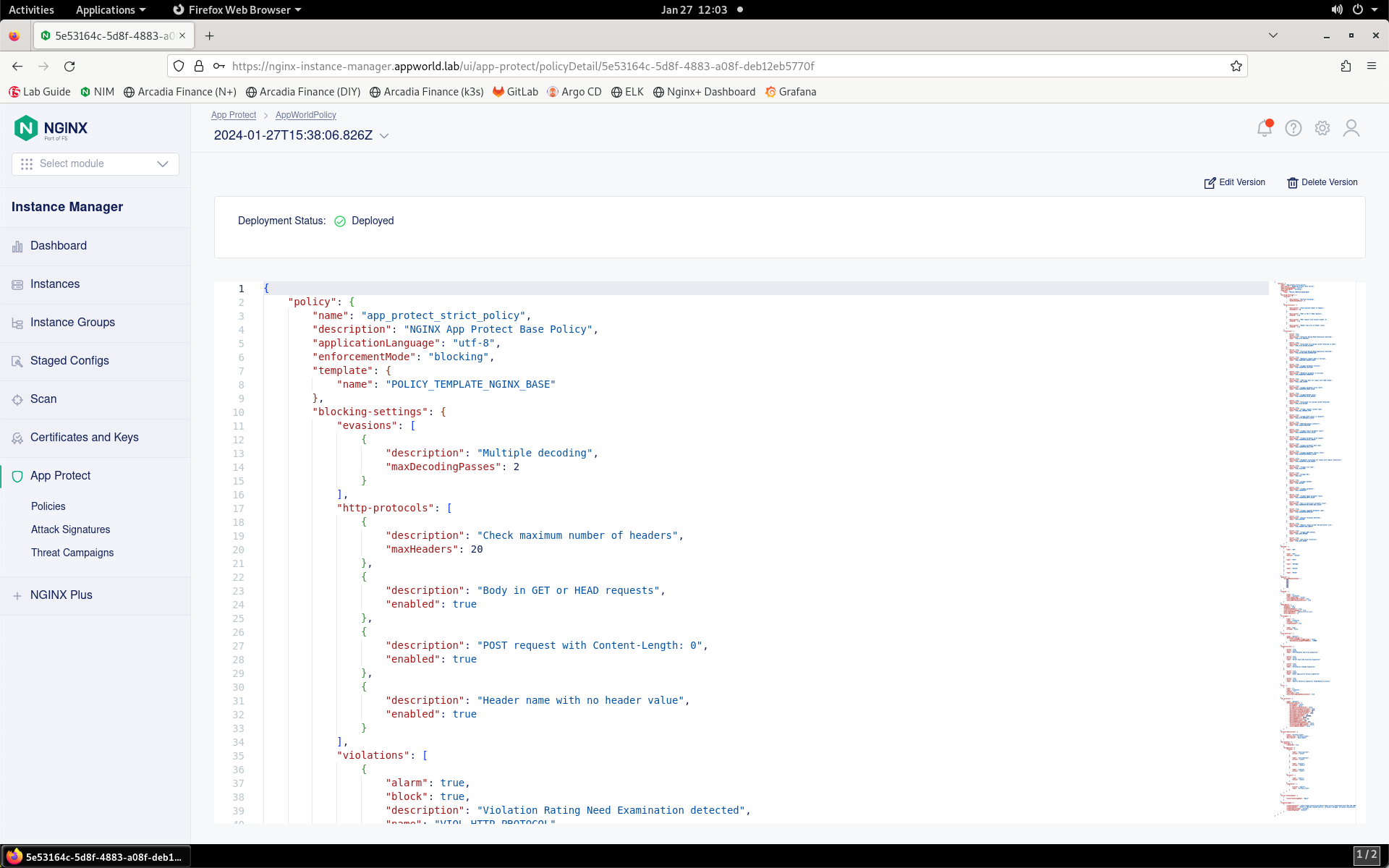This screenshot has width=1389, height=868.
Task: Open Certificates and Keys
Action: point(85,438)
